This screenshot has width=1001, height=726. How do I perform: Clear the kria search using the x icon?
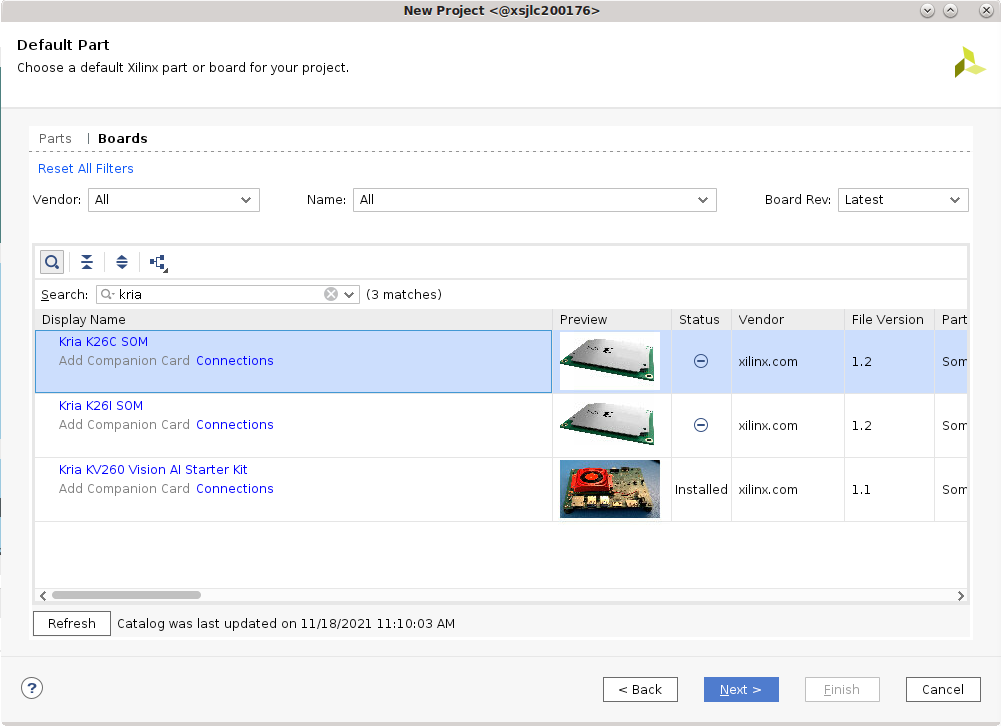pos(331,294)
